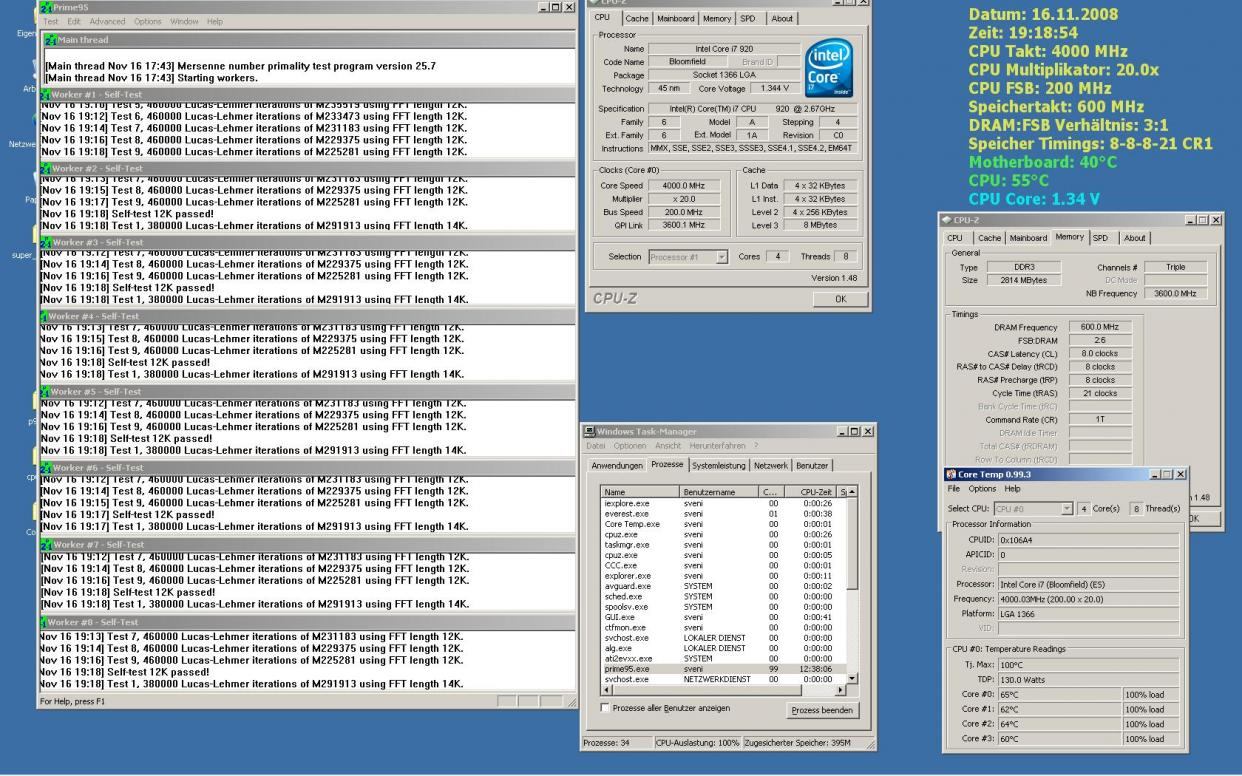Open the Options menu in Prime95
Image resolution: width=1242 pixels, height=776 pixels.
[148, 22]
